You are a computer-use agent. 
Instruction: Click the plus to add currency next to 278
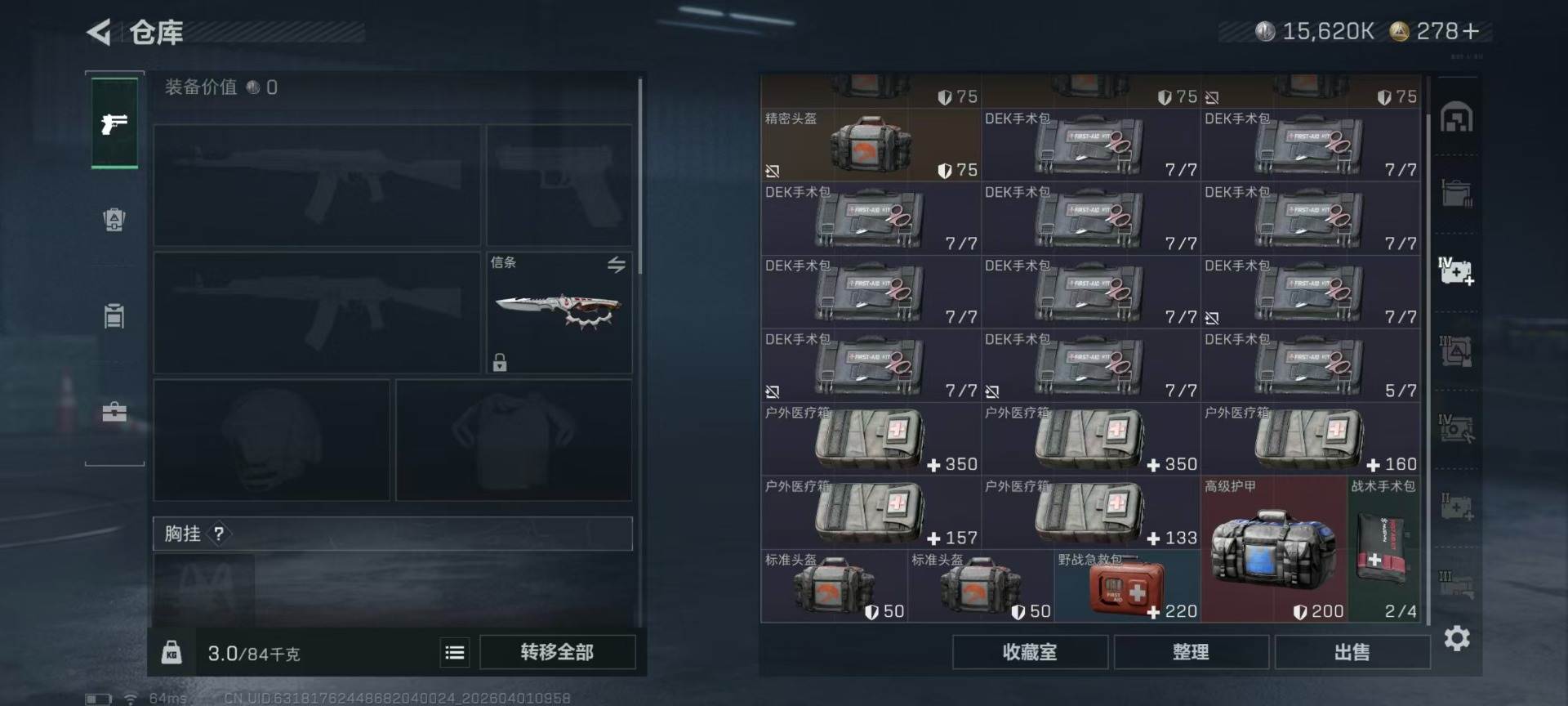pyautogui.click(x=1471, y=31)
